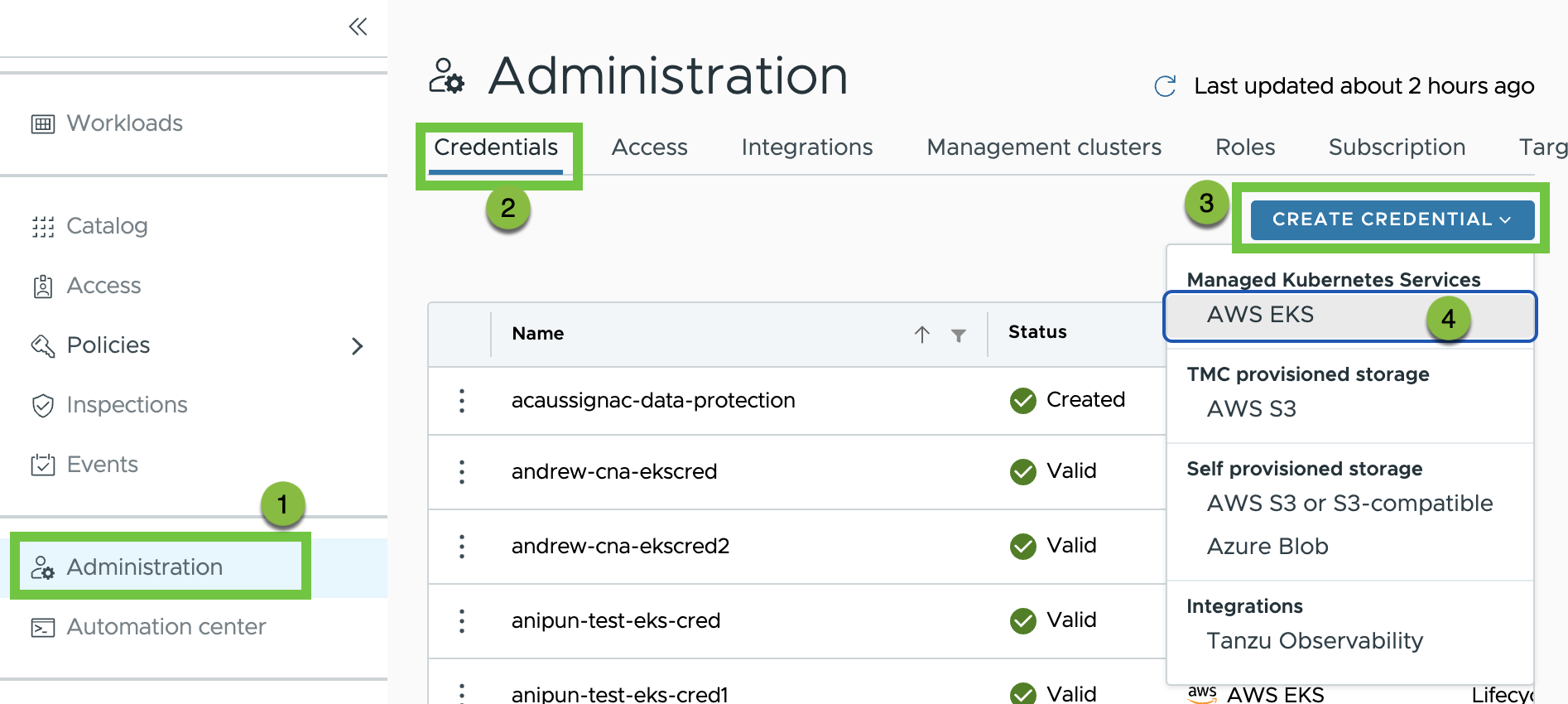Click the andrew-cna-ekscred2 credential name

tap(620, 547)
